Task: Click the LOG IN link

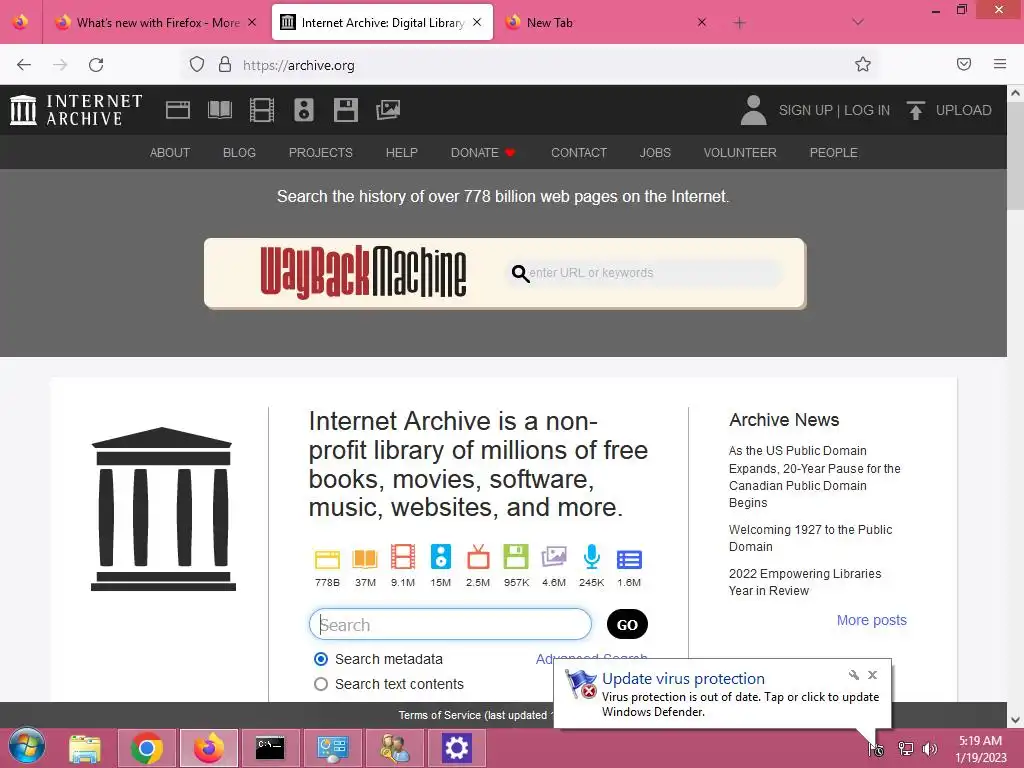Action: coord(867,110)
